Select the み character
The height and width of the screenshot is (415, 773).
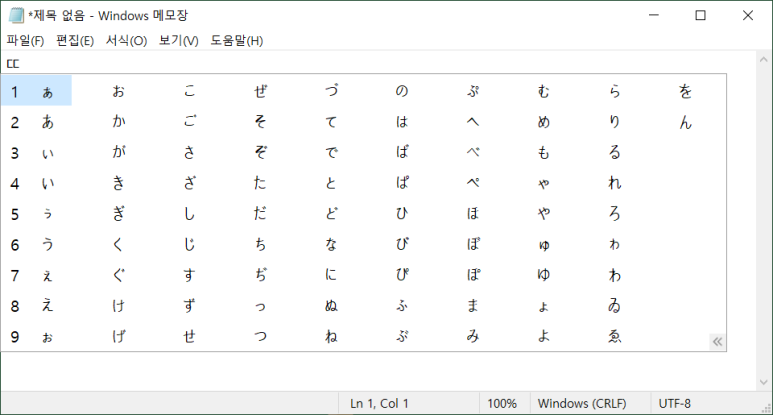point(473,336)
